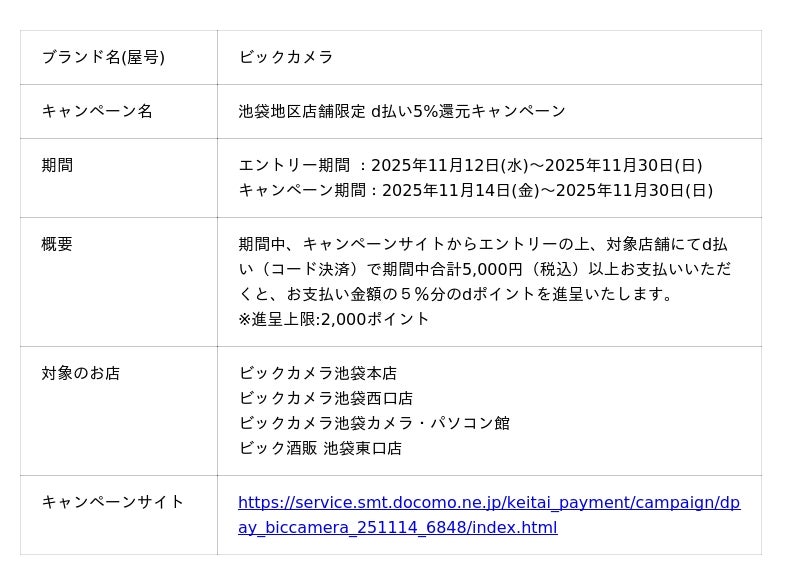
Task: Click the first line of the overview paragraph
Action: click(x=483, y=244)
